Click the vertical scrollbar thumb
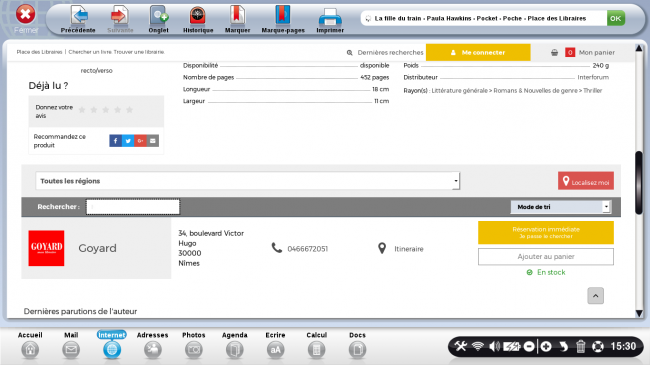Screen dimensions: 650x365 (x=639, y=182)
